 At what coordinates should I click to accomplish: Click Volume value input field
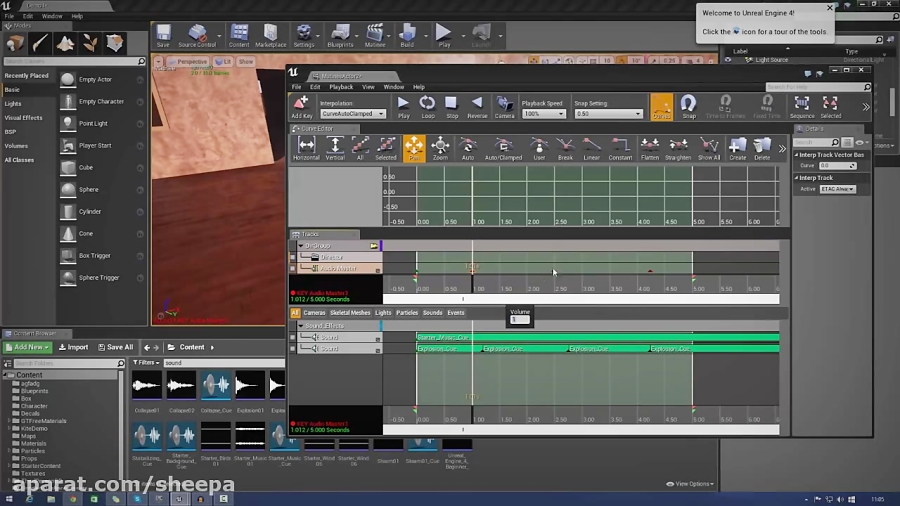(519, 320)
